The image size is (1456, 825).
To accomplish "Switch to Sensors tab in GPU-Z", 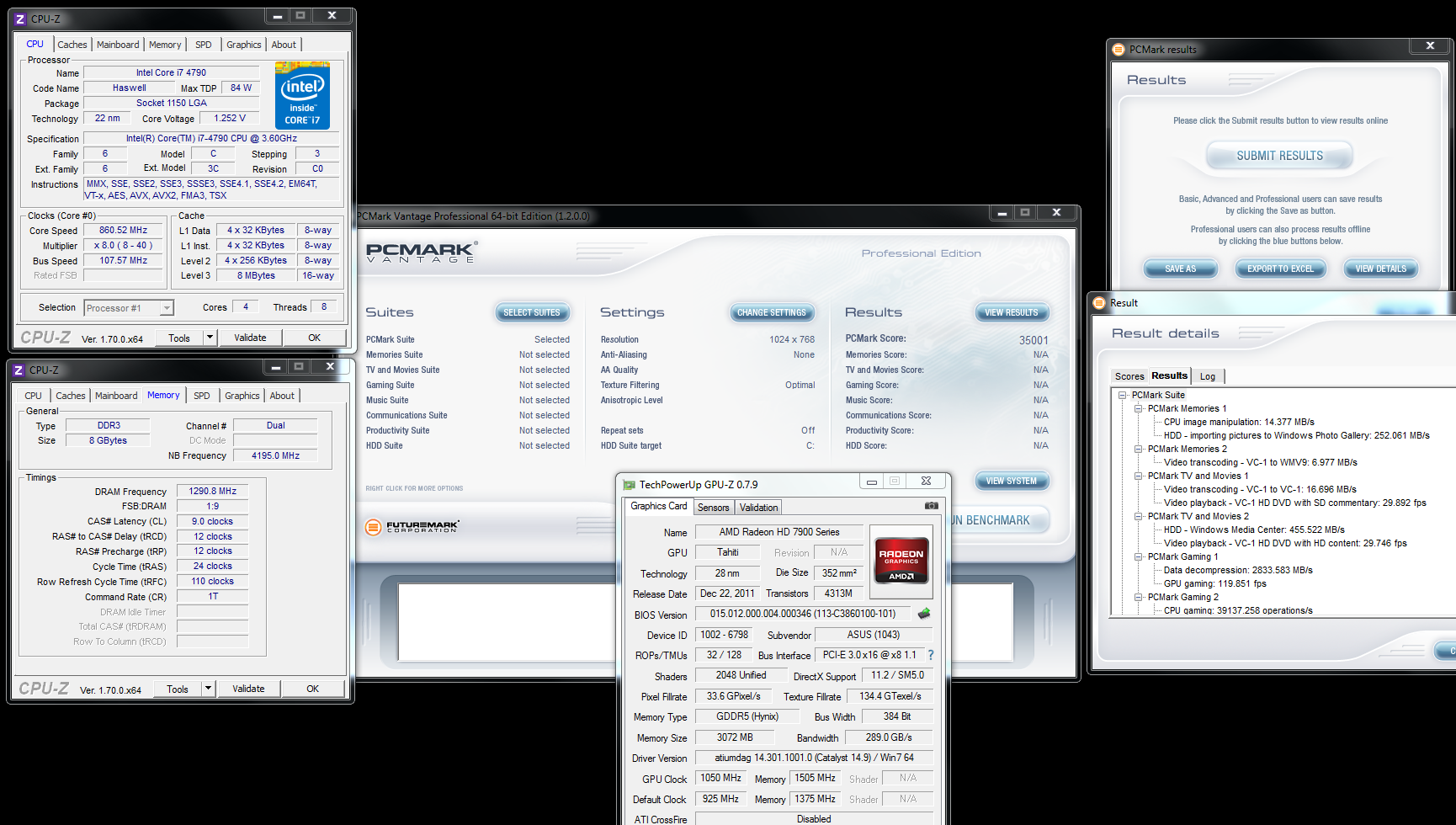I will coord(714,508).
